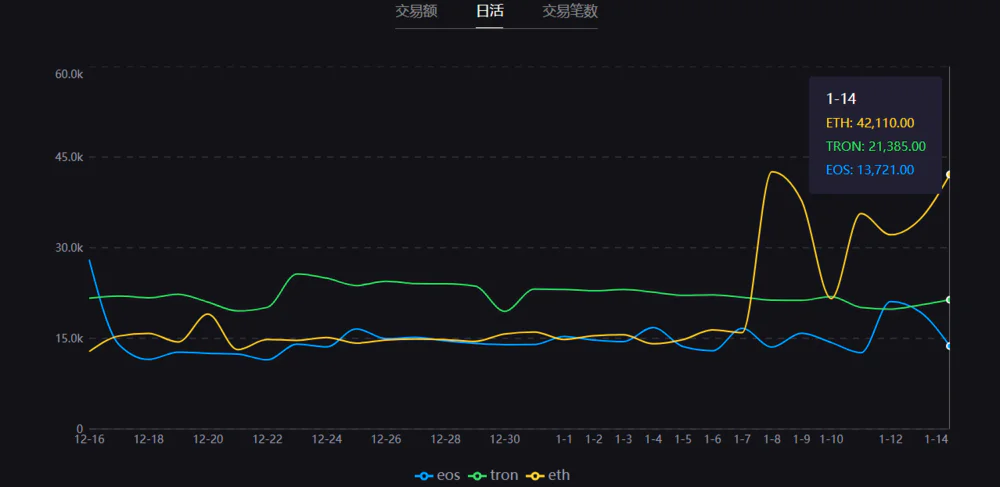
Task: Open the 交易笔数 tab
Action: pos(570,12)
